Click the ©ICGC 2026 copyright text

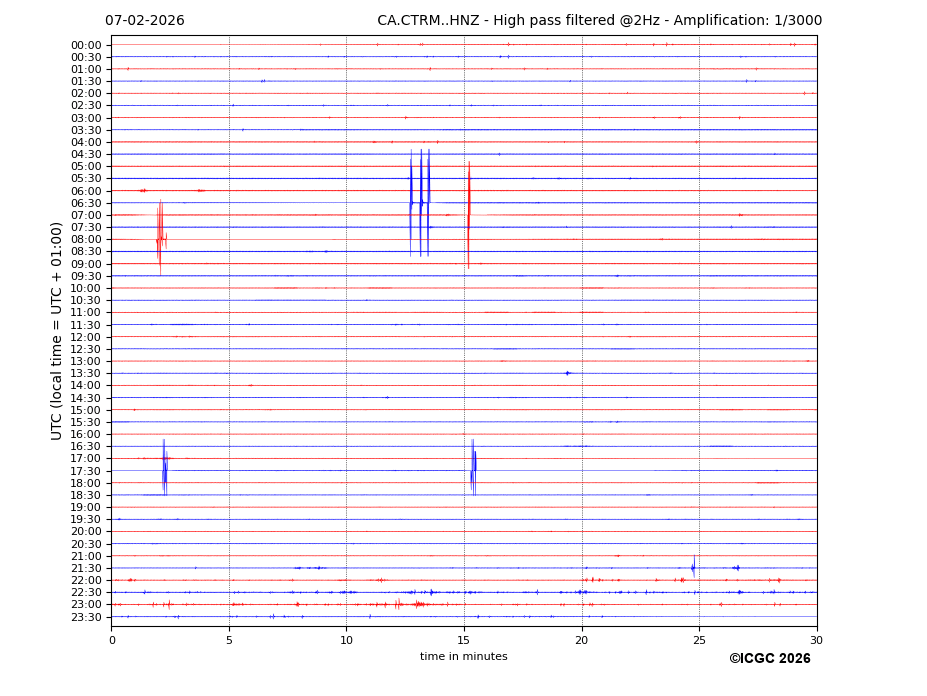769,659
